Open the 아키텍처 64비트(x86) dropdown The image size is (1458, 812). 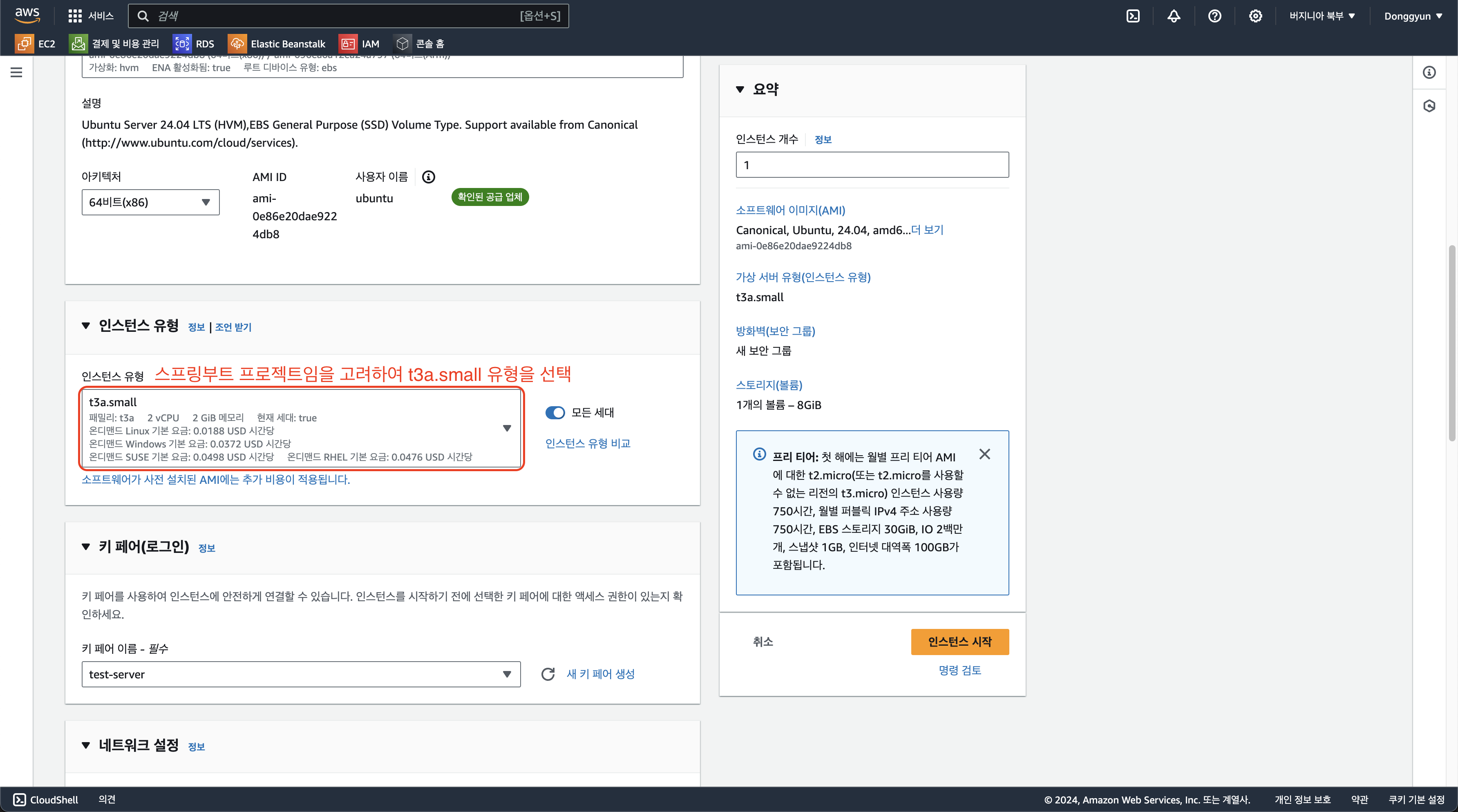[150, 202]
